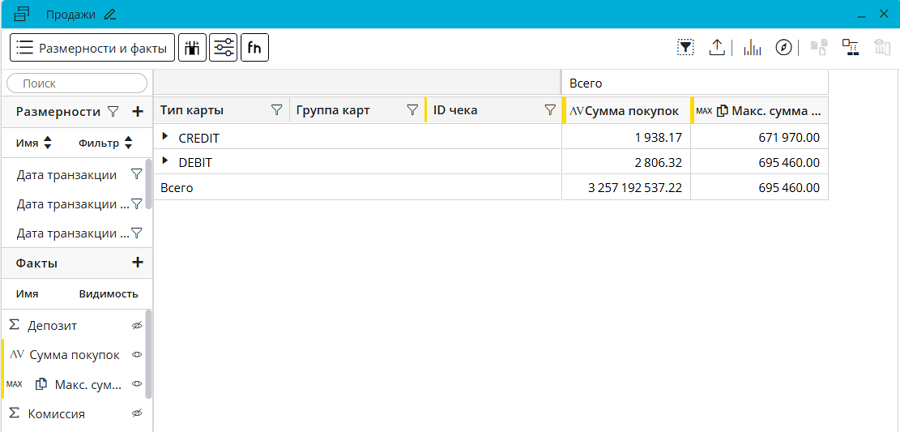Show the hidden Депозит fact
This screenshot has width=900, height=432.
coord(137,325)
